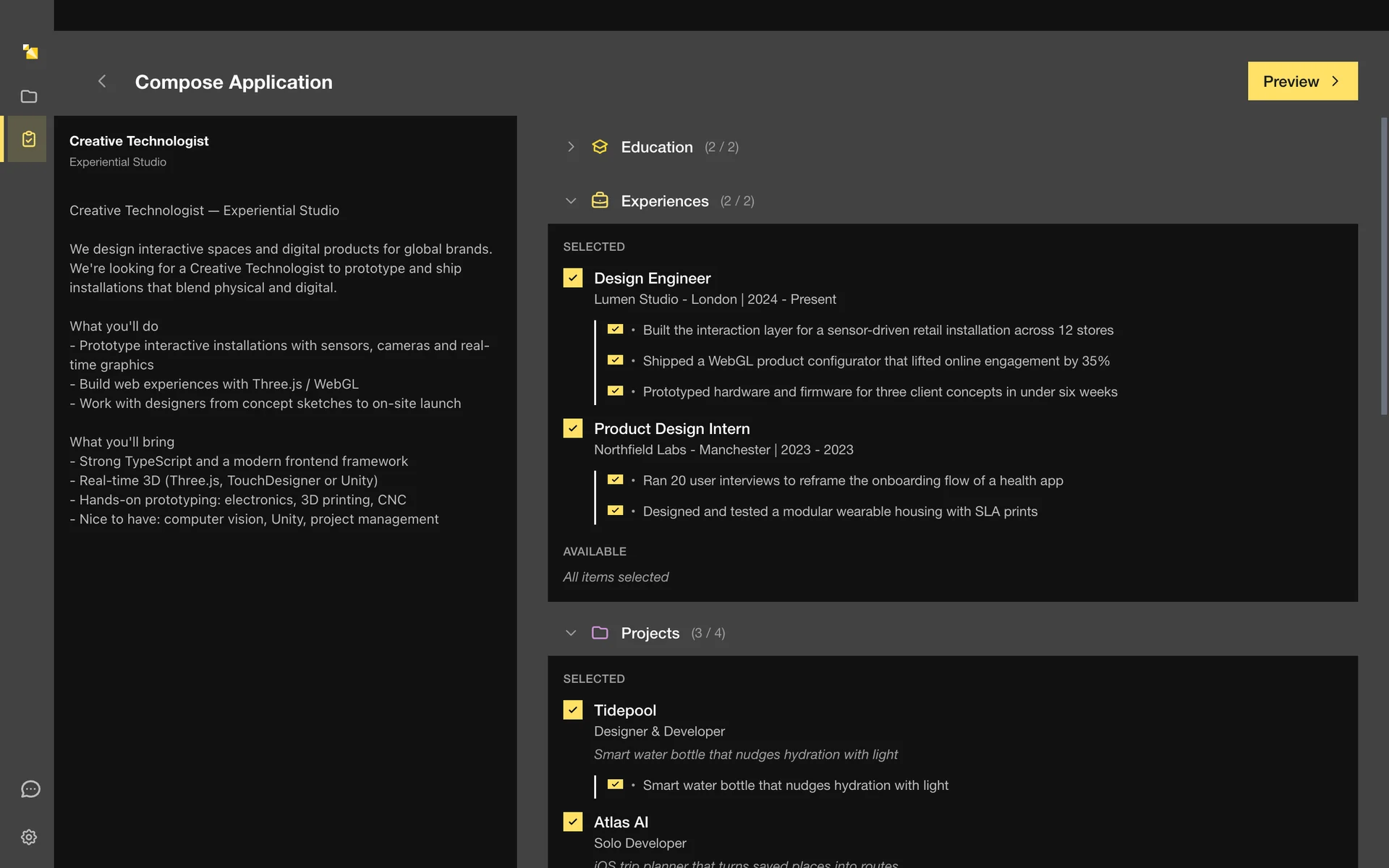
Task: Click the Lumen Studio - London line
Action: tap(715, 299)
